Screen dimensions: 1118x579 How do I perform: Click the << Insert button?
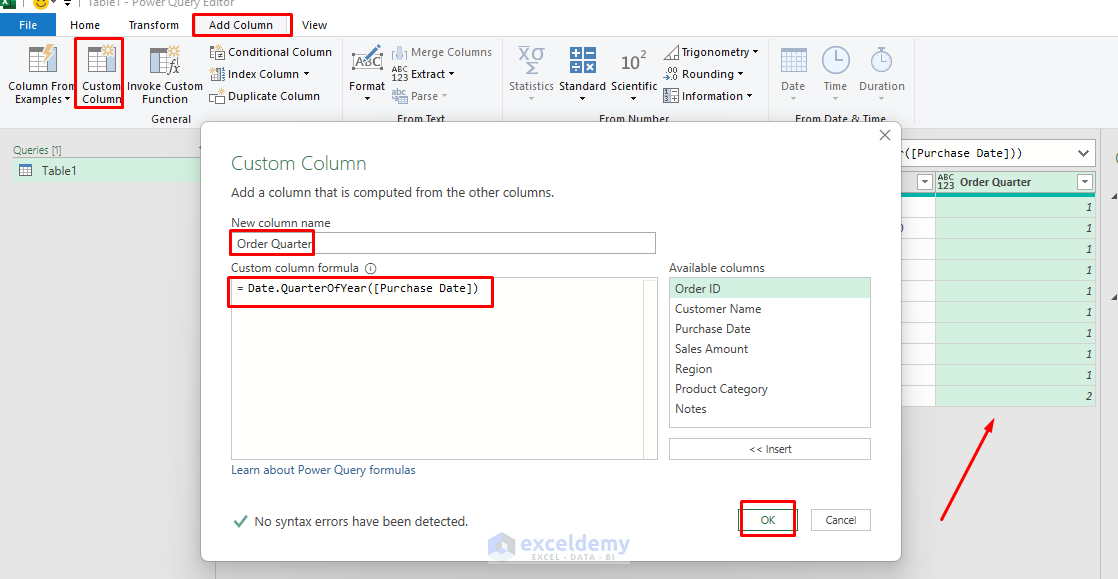(770, 449)
